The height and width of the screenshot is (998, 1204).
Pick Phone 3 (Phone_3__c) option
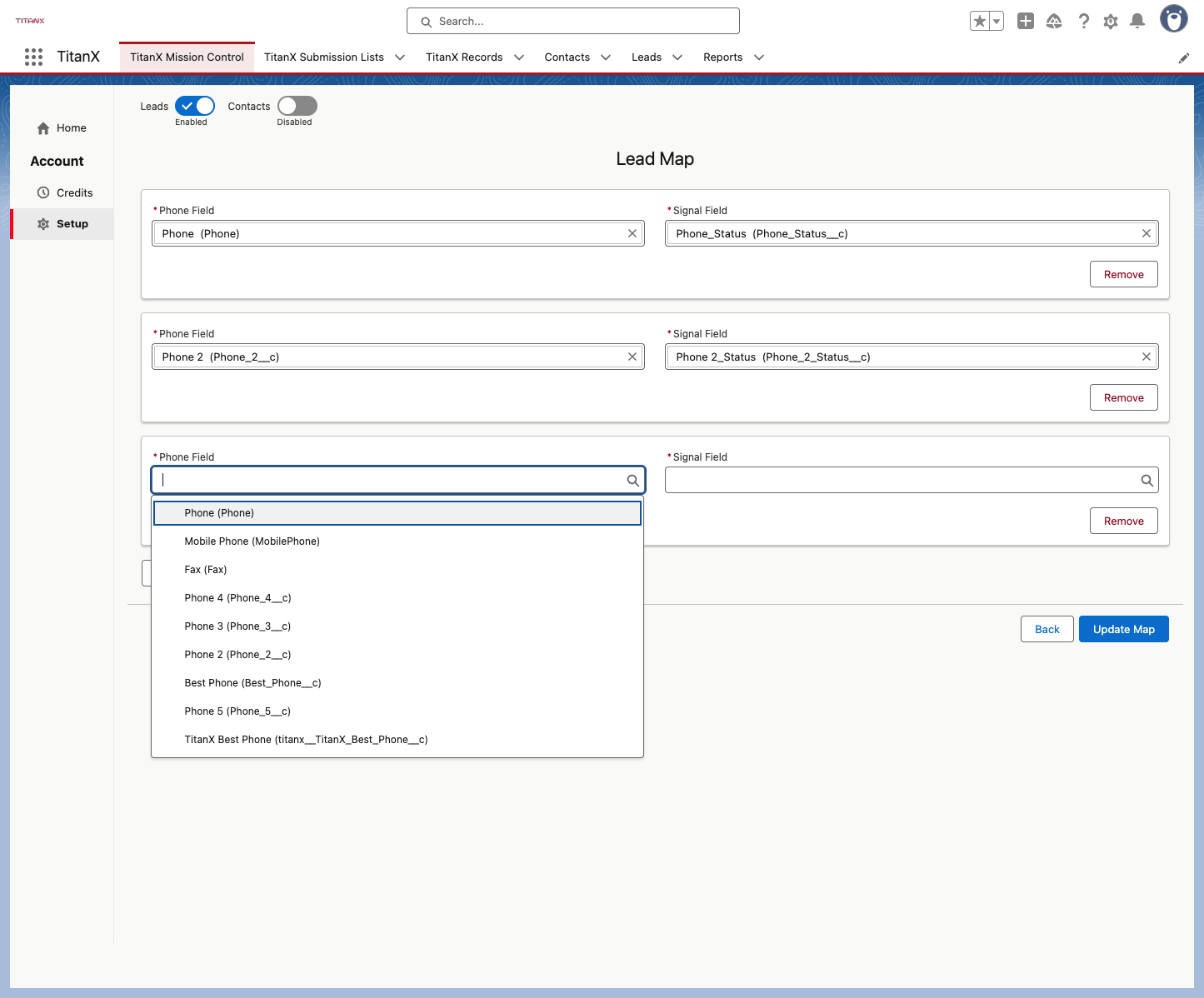click(x=397, y=626)
